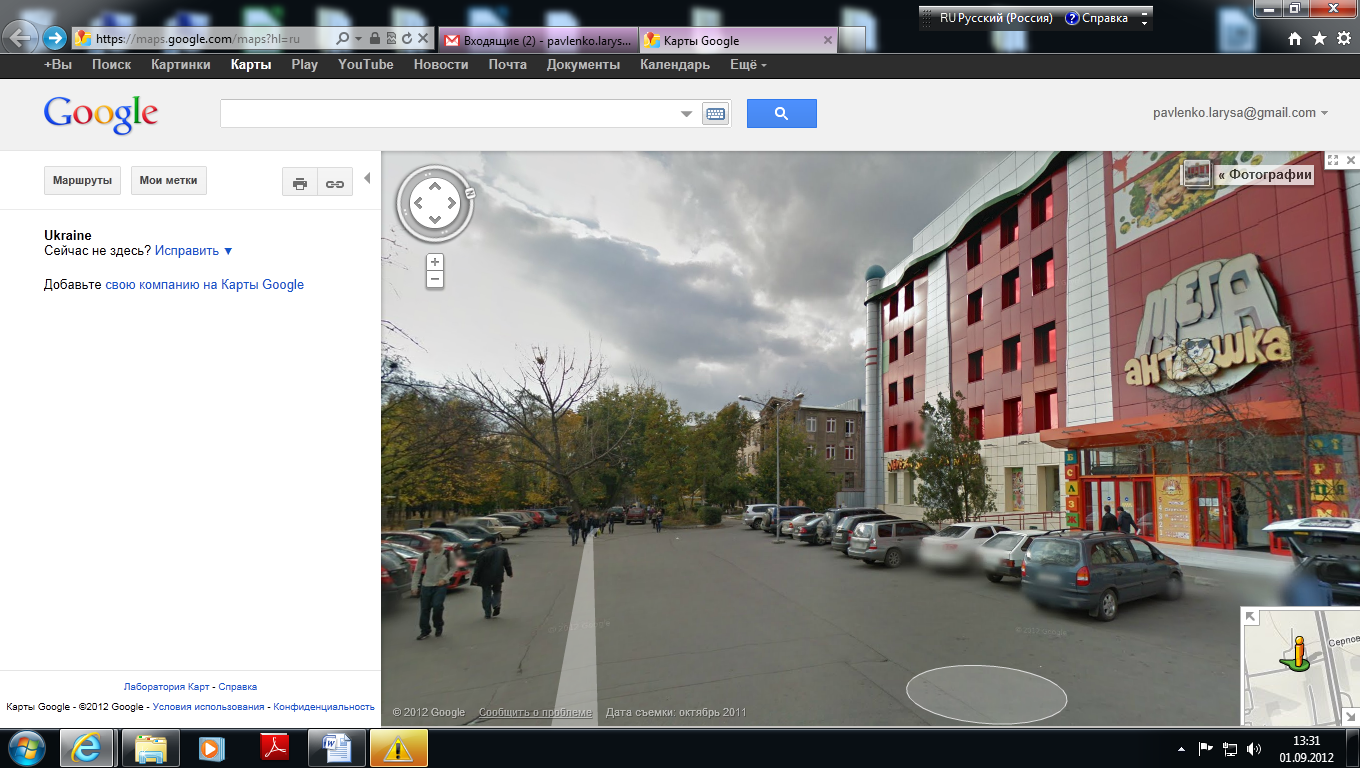Open Почта in the Google bar
The height and width of the screenshot is (768, 1360).
tap(508, 65)
